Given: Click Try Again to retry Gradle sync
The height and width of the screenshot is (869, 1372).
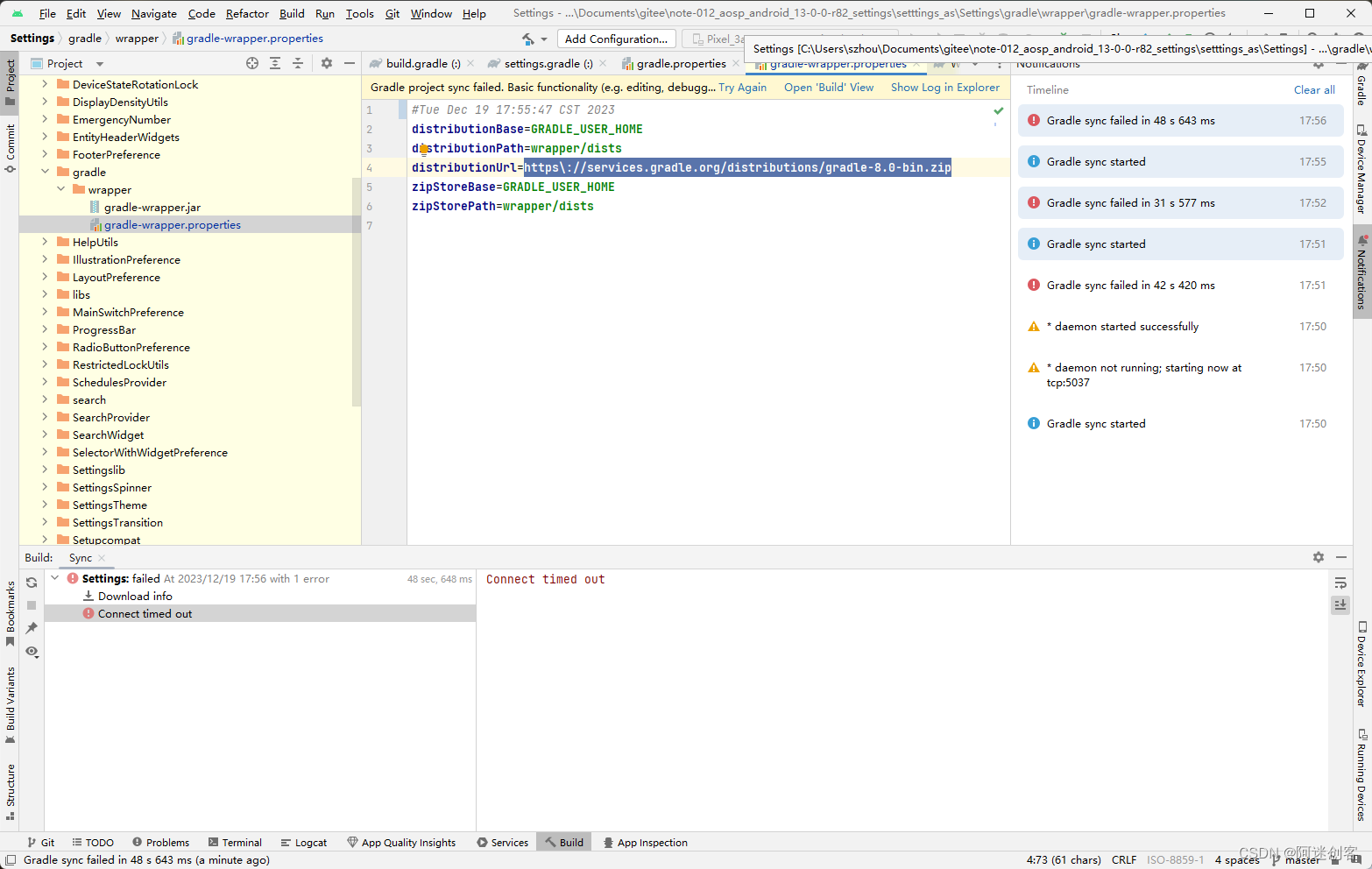Looking at the screenshot, I should [x=742, y=88].
